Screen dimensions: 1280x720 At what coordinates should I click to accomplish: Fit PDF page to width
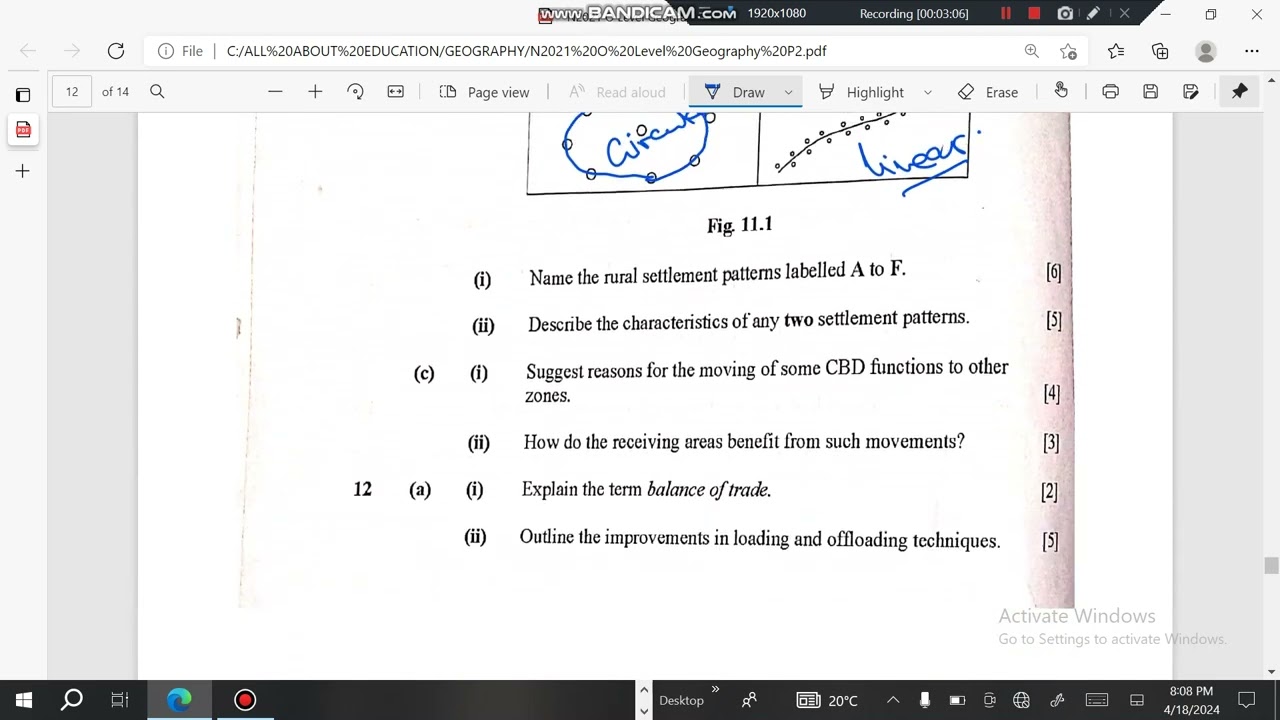point(396,91)
